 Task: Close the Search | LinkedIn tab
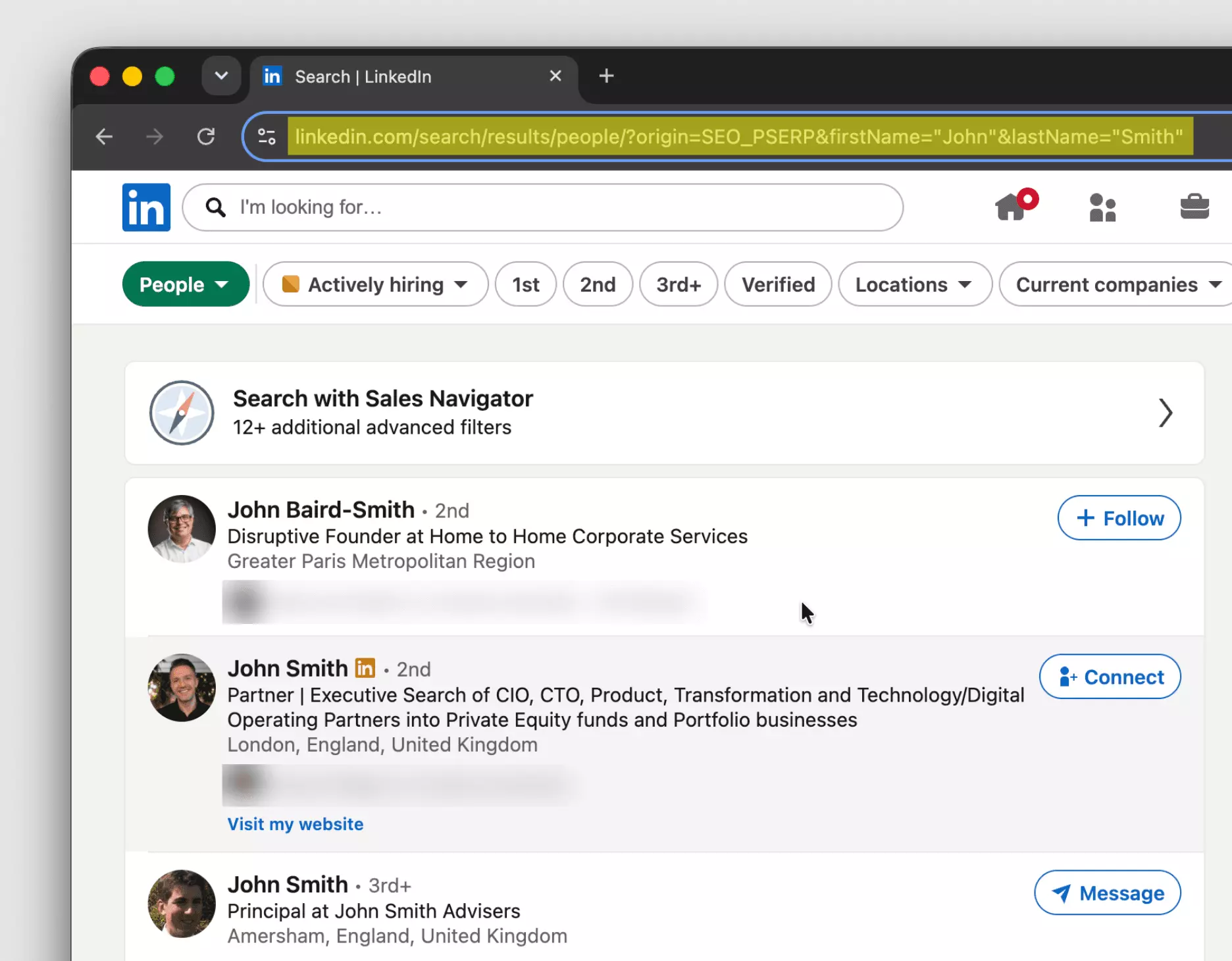[x=555, y=76]
